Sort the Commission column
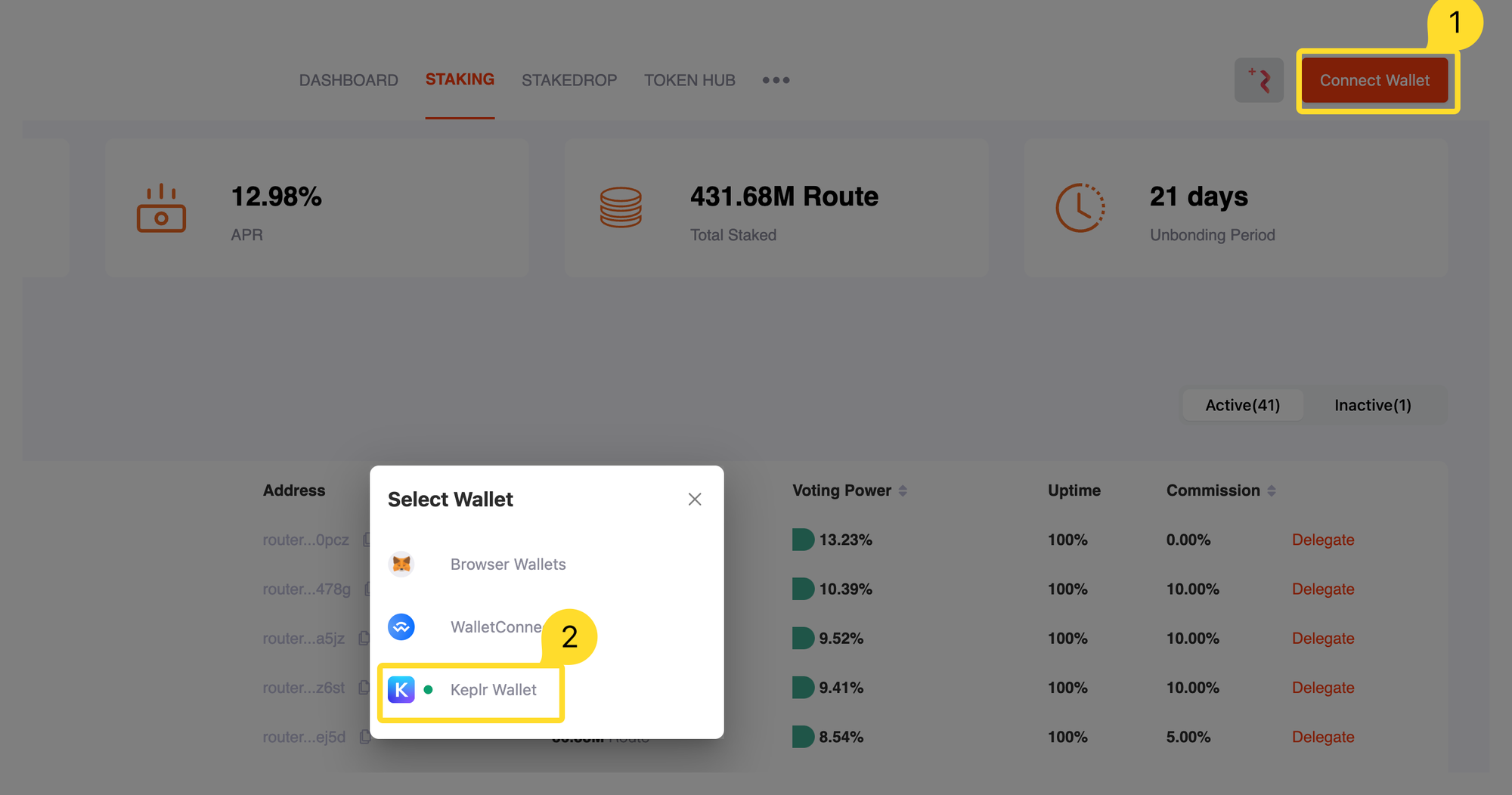The width and height of the screenshot is (1512, 795). tap(1272, 490)
